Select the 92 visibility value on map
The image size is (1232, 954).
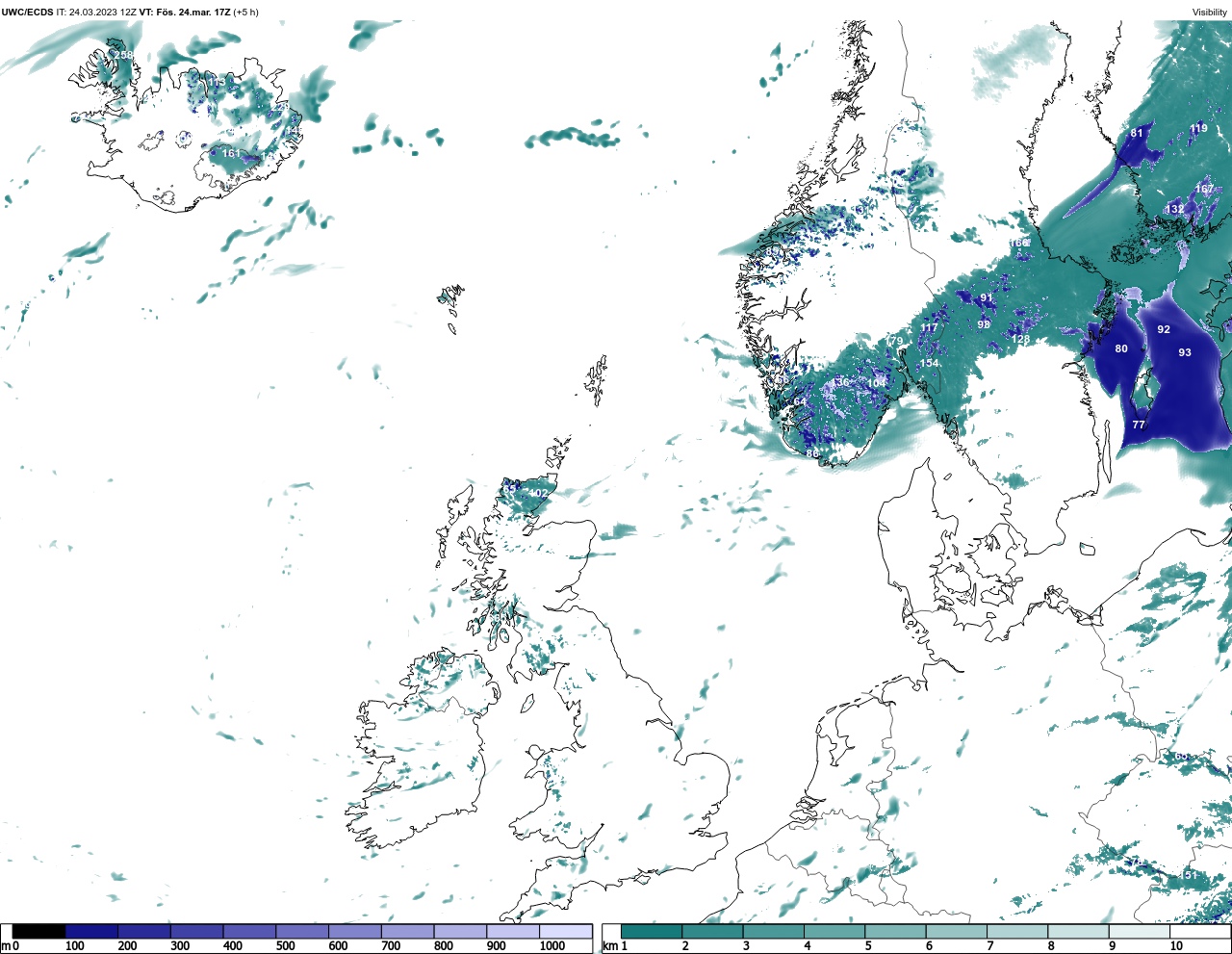point(1164,329)
